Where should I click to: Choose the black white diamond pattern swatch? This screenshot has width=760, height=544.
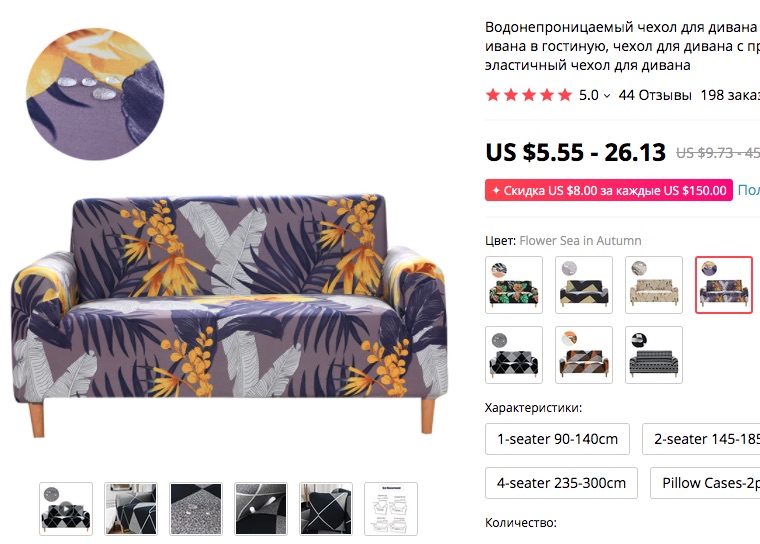514,355
